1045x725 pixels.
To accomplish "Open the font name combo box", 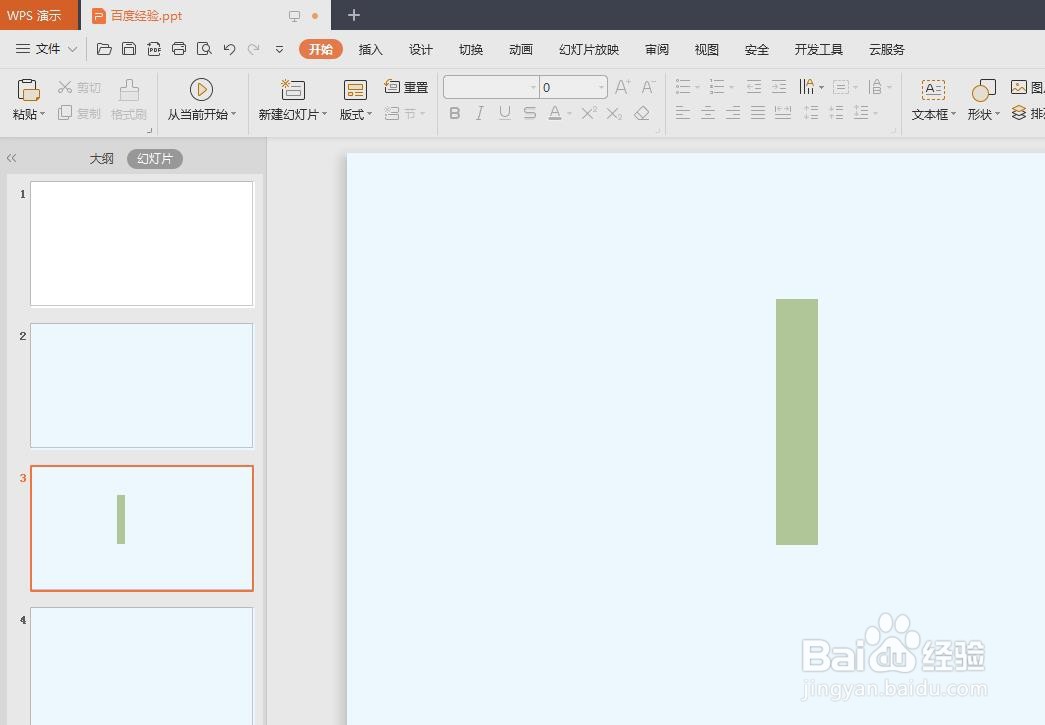I will click(x=491, y=87).
